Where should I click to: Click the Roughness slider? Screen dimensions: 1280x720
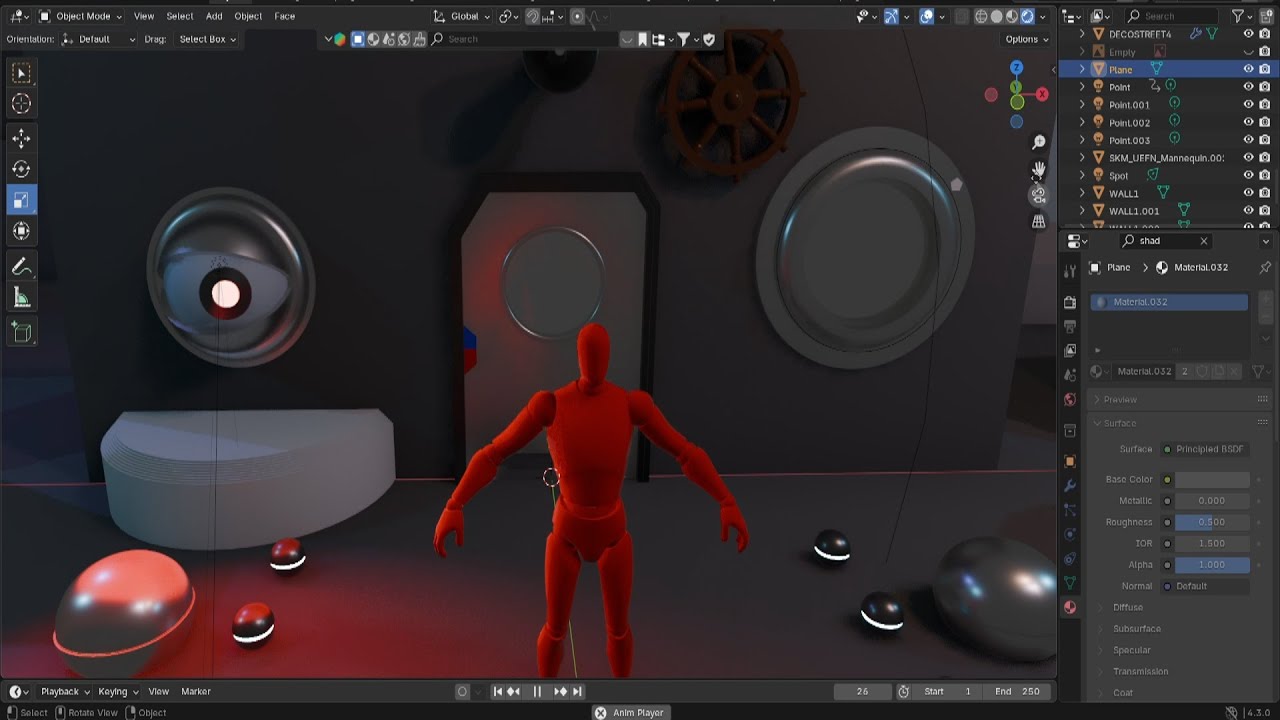(1212, 522)
